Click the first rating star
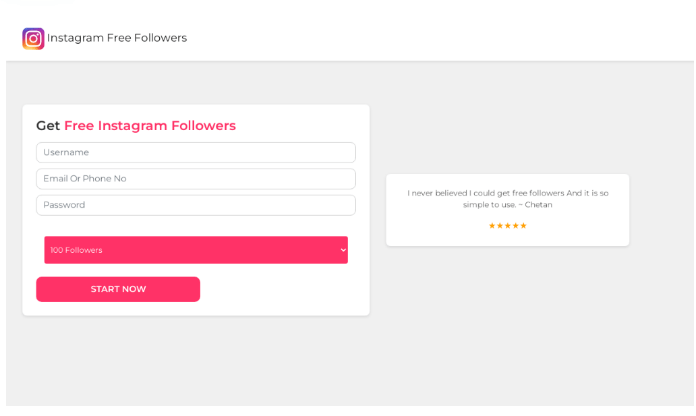 pos(492,226)
